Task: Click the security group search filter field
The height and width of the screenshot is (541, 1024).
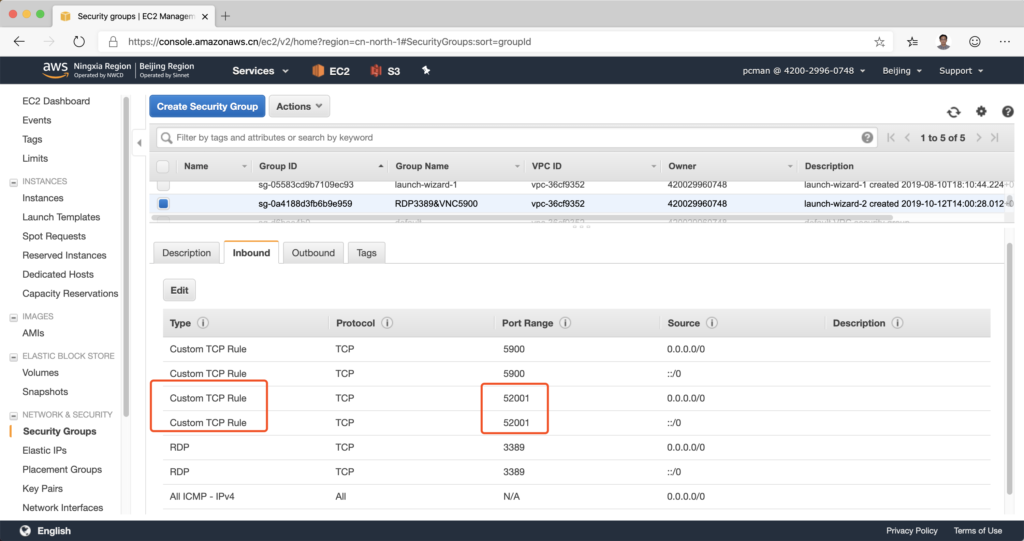Action: point(515,138)
